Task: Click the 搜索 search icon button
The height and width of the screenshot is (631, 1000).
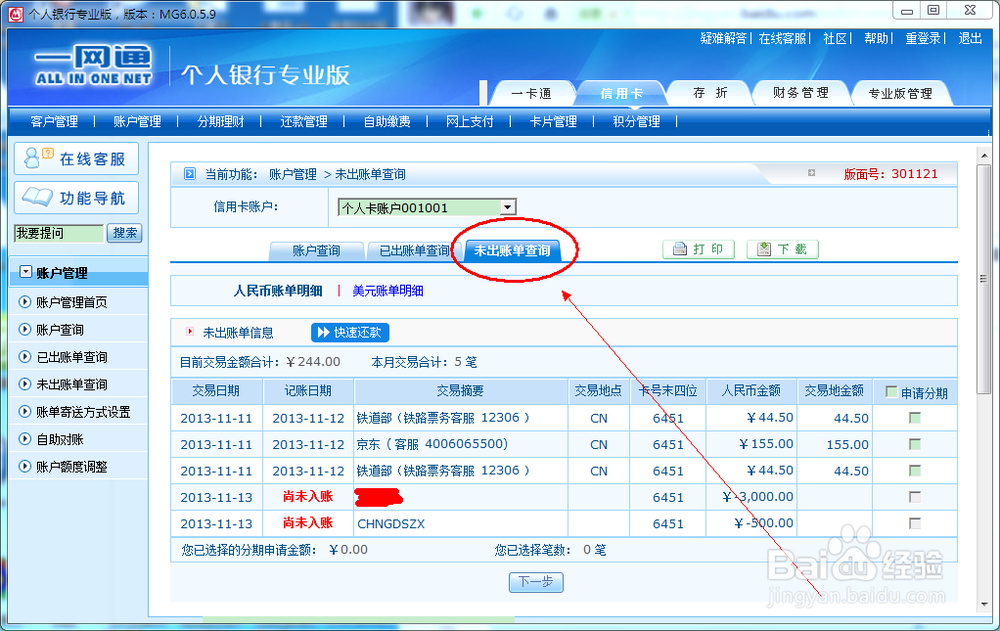Action: tap(124, 233)
